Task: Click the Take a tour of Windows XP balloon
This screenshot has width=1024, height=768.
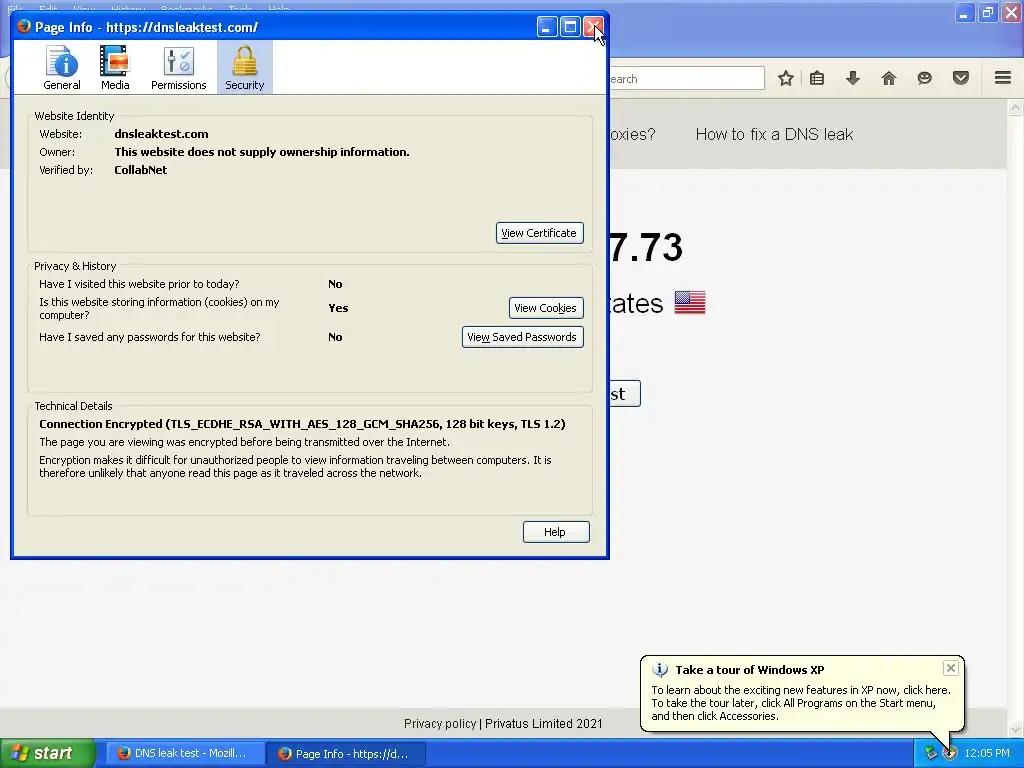Action: point(802,693)
